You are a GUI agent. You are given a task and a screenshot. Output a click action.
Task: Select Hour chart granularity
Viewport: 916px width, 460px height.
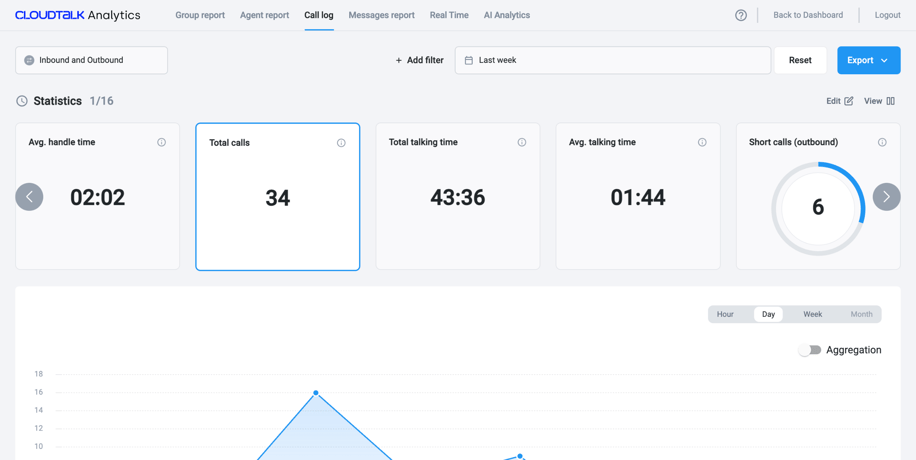(725, 314)
